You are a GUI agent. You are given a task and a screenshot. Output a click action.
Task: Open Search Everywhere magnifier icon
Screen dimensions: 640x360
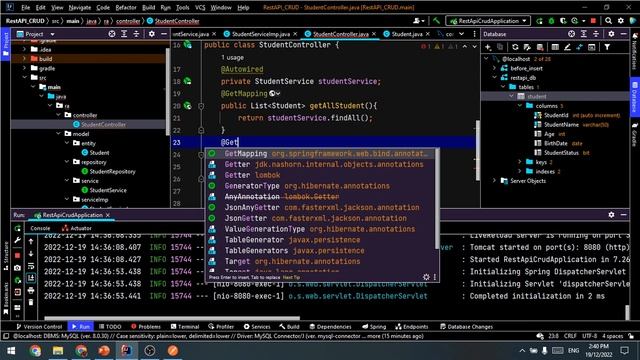point(608,20)
